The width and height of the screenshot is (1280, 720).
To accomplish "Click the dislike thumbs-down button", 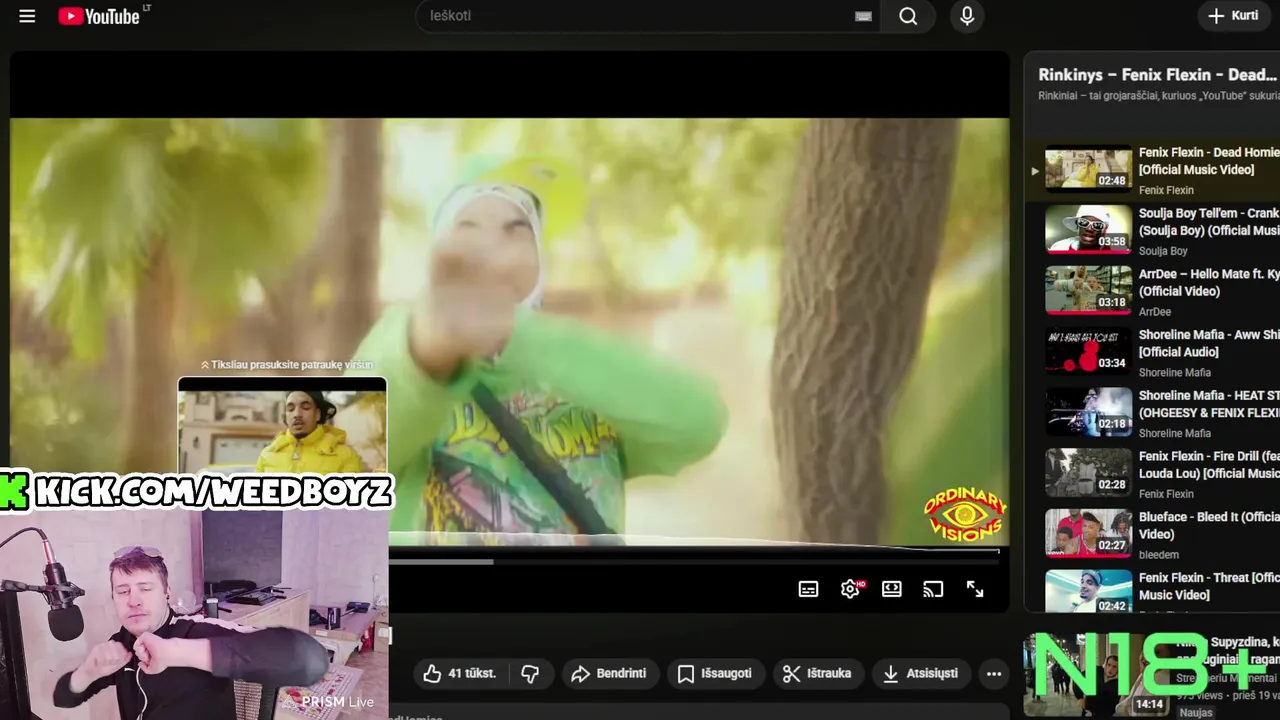I will [530, 674].
